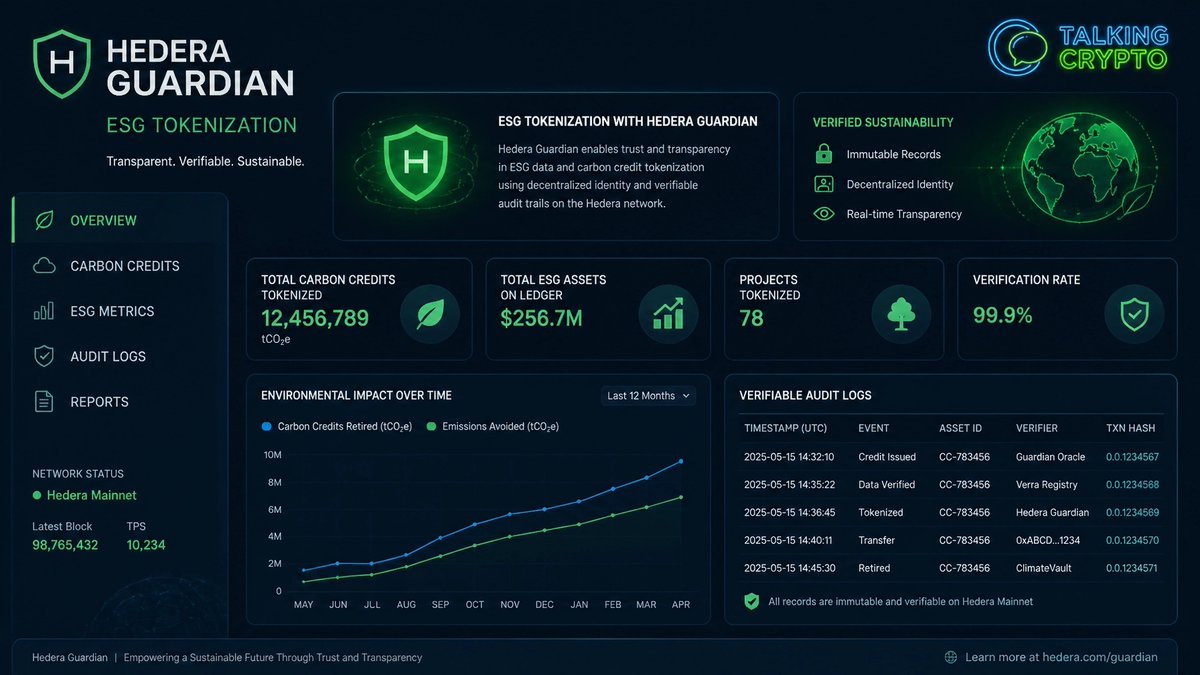The image size is (1200, 675).
Task: Click the Transfer event cell
Action: pyautogui.click(x=877, y=541)
